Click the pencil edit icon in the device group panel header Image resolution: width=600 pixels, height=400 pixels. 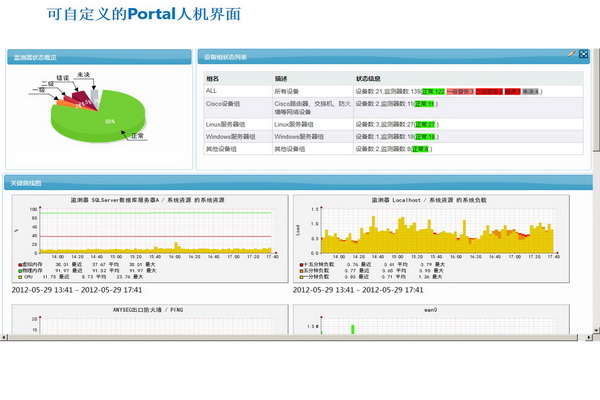pyautogui.click(x=571, y=54)
